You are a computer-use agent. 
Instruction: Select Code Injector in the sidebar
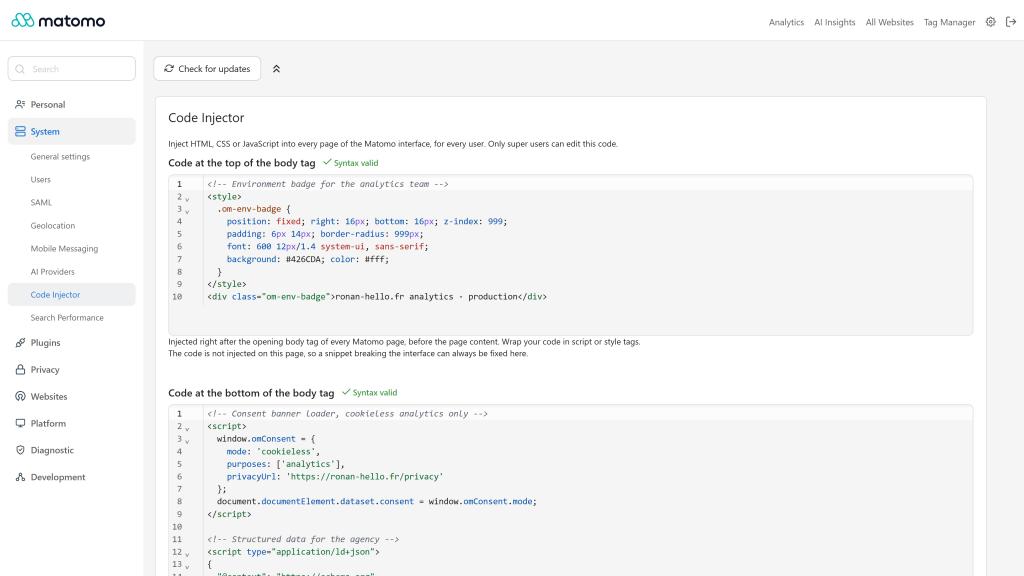72,295
